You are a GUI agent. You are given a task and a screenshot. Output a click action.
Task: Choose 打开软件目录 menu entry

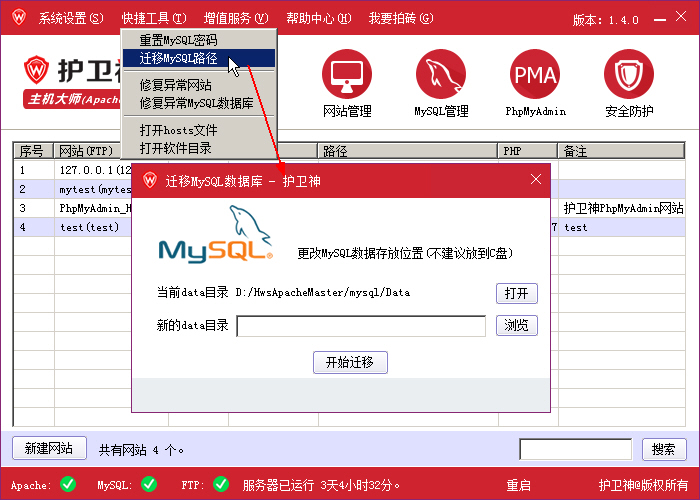pos(199,148)
